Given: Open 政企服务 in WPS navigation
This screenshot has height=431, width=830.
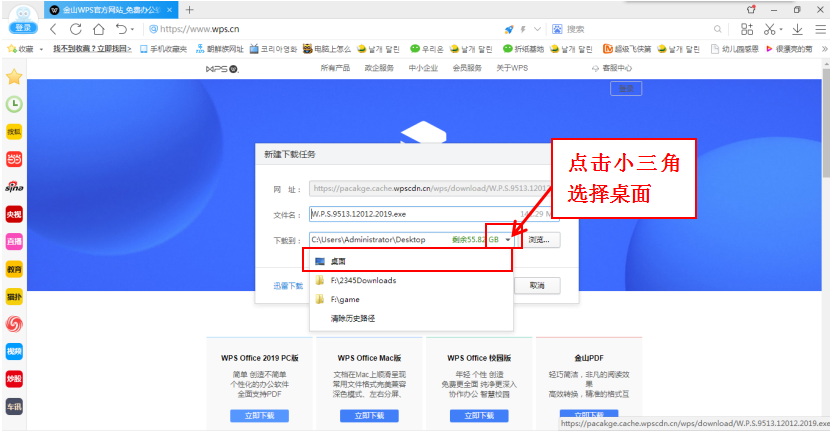Looking at the screenshot, I should click(x=379, y=68).
